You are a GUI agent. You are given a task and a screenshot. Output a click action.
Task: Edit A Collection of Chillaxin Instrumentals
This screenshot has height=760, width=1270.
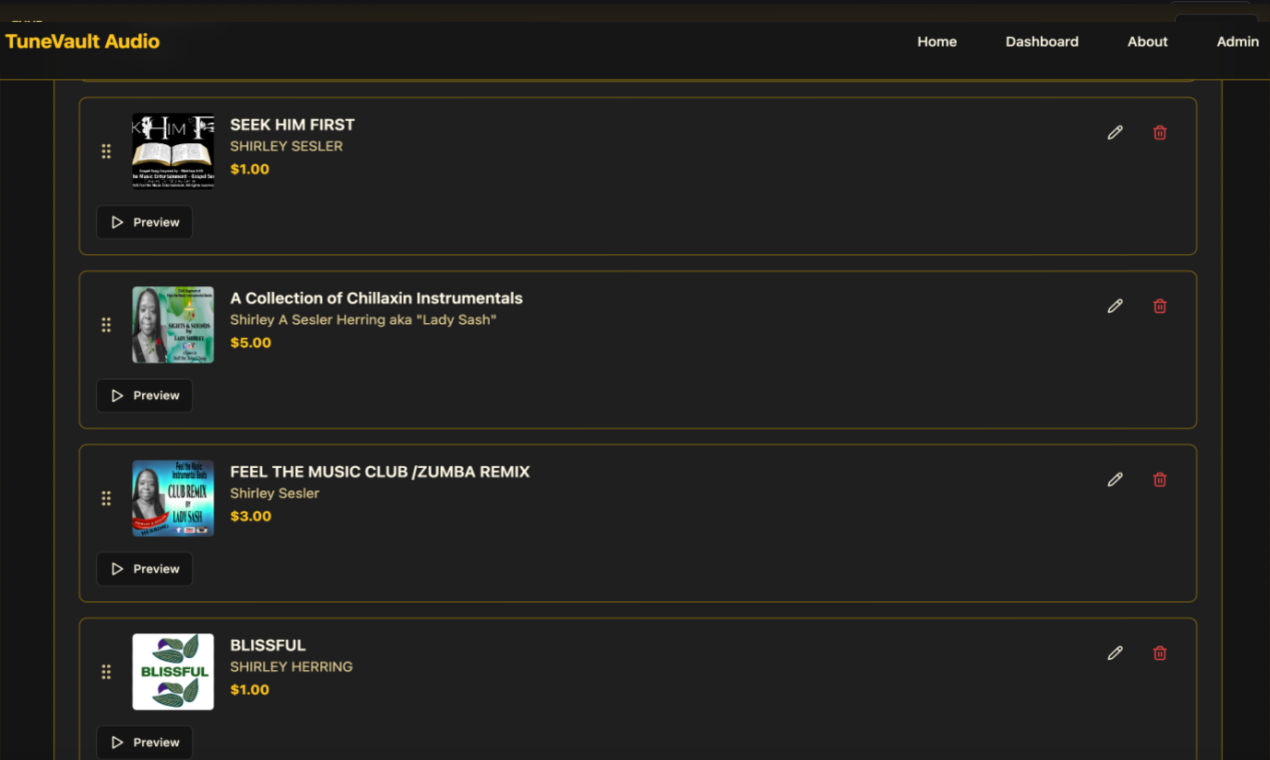pyautogui.click(x=1115, y=305)
